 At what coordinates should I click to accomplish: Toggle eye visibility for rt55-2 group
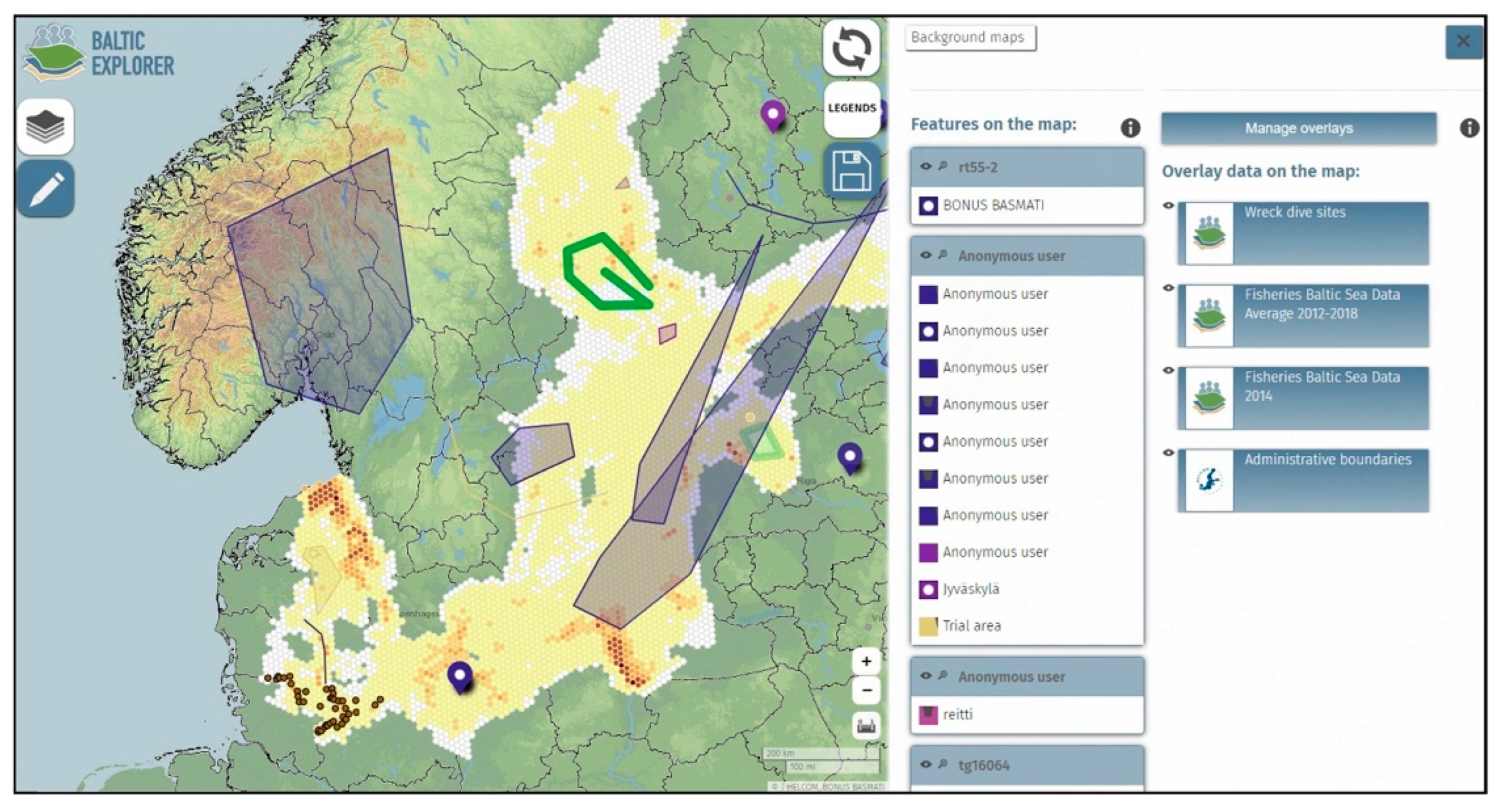[925, 167]
